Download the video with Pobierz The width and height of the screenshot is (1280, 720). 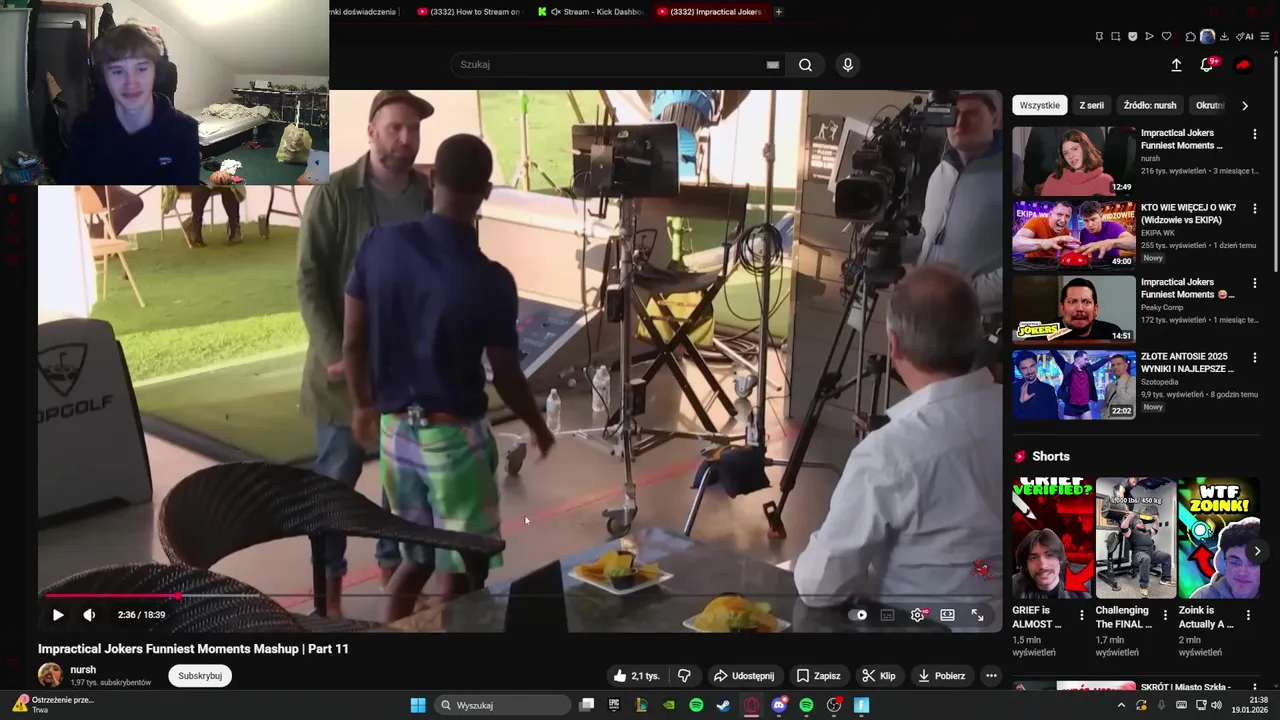pos(942,676)
